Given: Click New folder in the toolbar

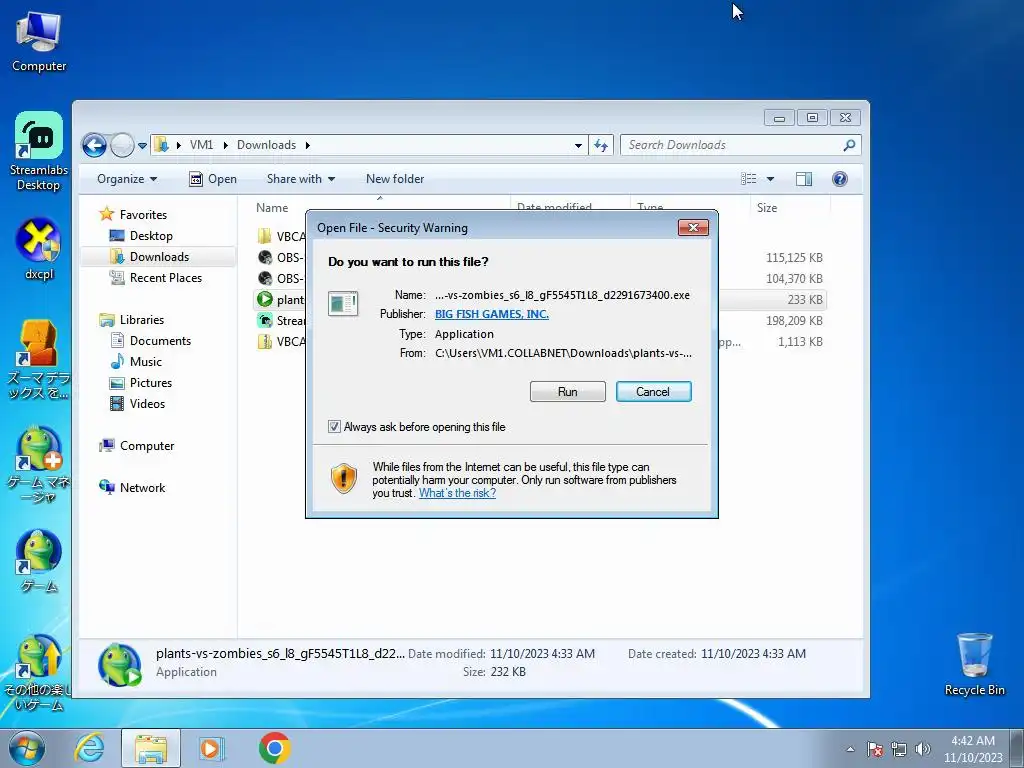Looking at the screenshot, I should [x=394, y=179].
